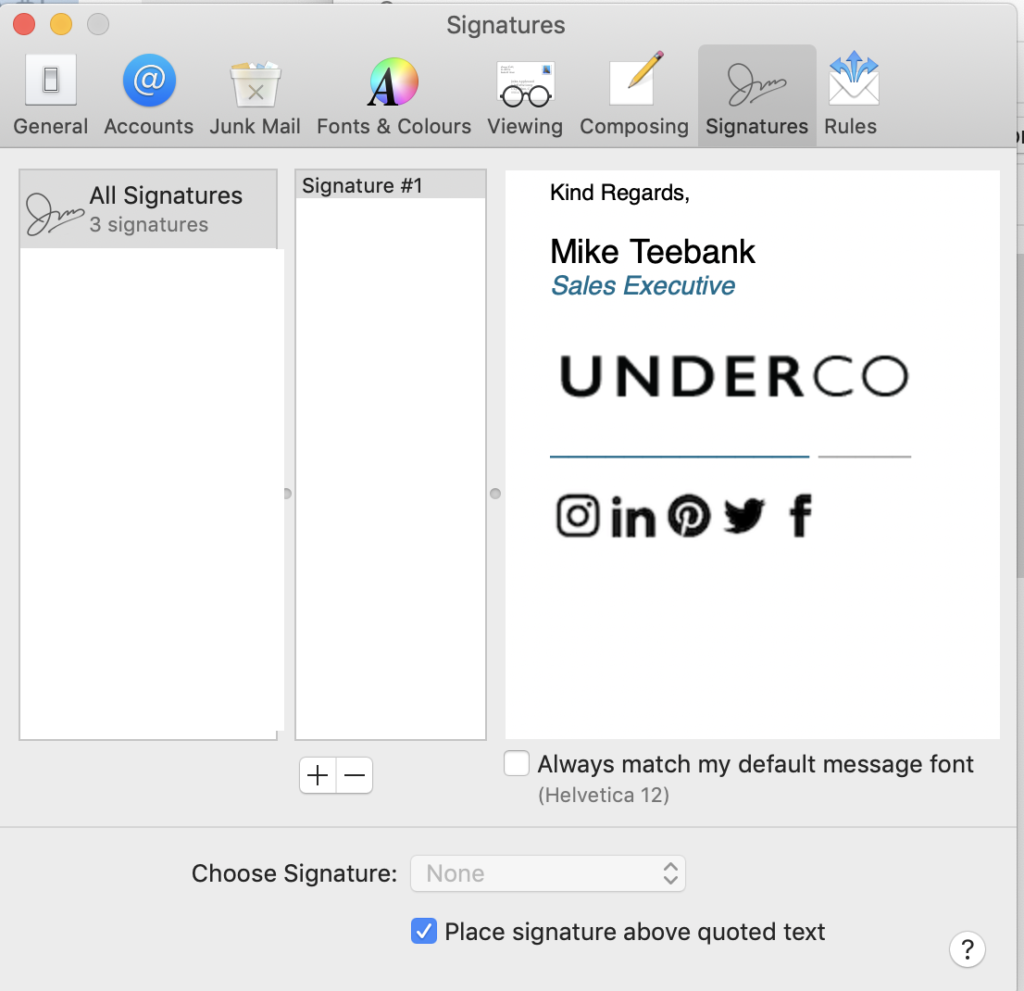The height and width of the screenshot is (991, 1024).
Task: Open Mail help with question mark button
Action: [x=967, y=949]
